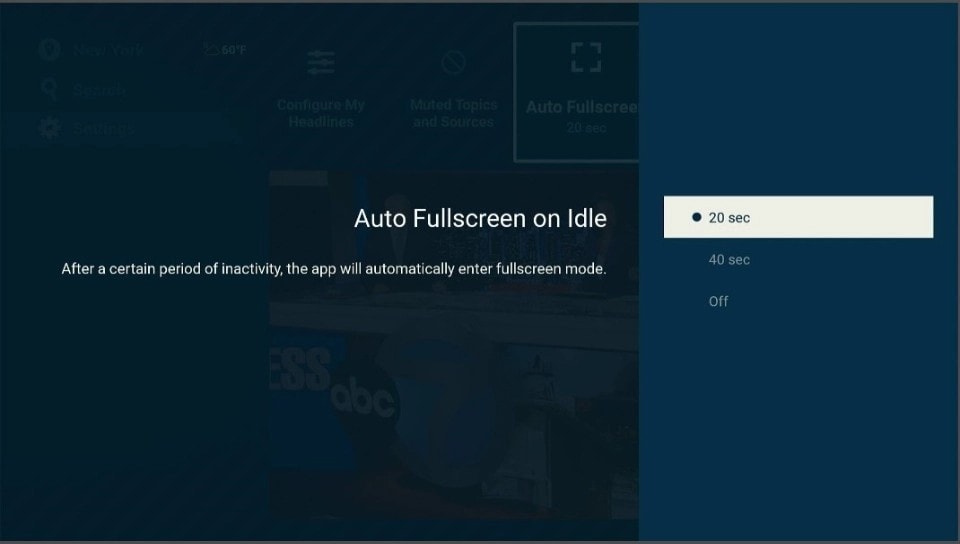Click the Muted Topics and Sources label
This screenshot has height=544, width=960.
click(454, 113)
